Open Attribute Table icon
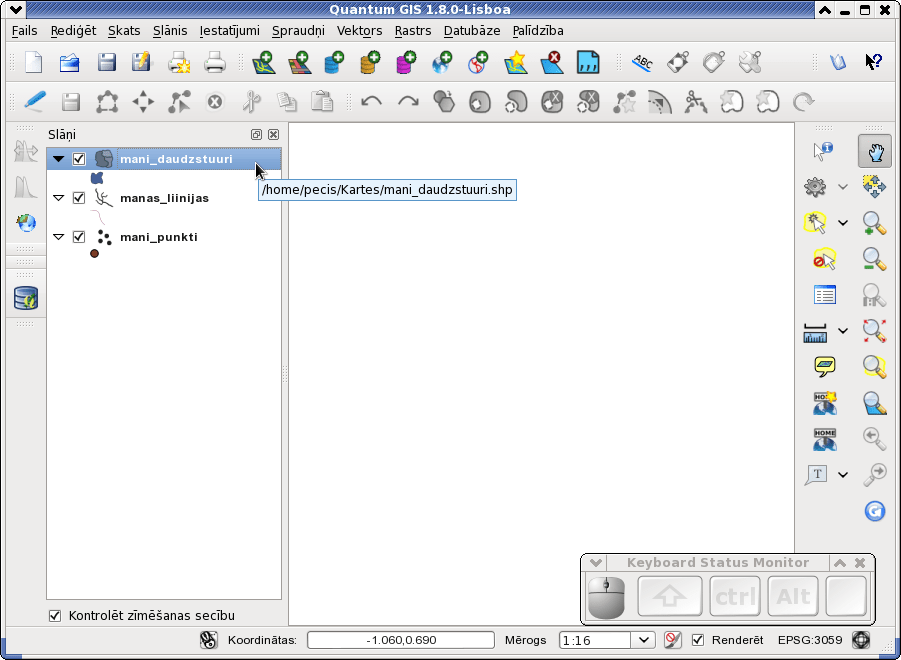The image size is (901, 660). tap(825, 295)
